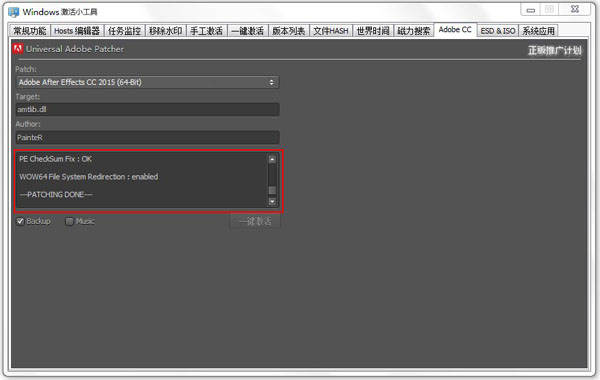
Task: Click the Author field showing PainteR
Action: coord(147,137)
